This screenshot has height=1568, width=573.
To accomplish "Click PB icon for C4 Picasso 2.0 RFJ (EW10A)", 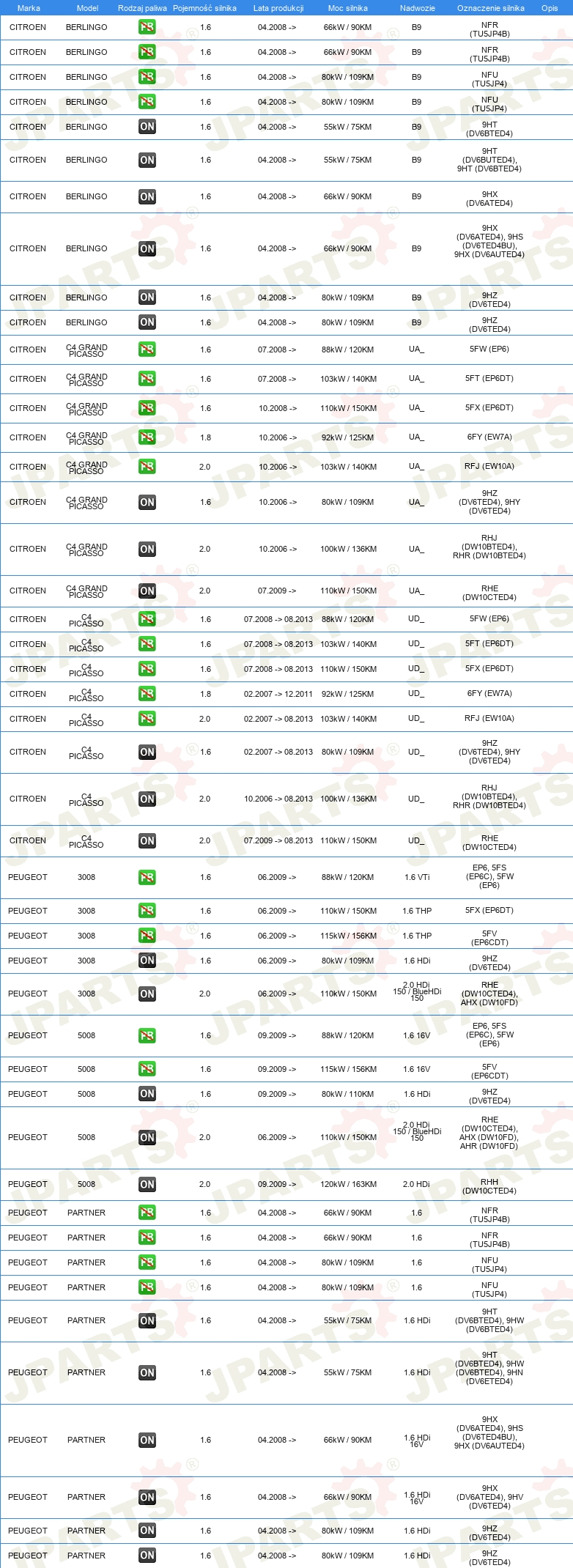I will click(x=147, y=719).
